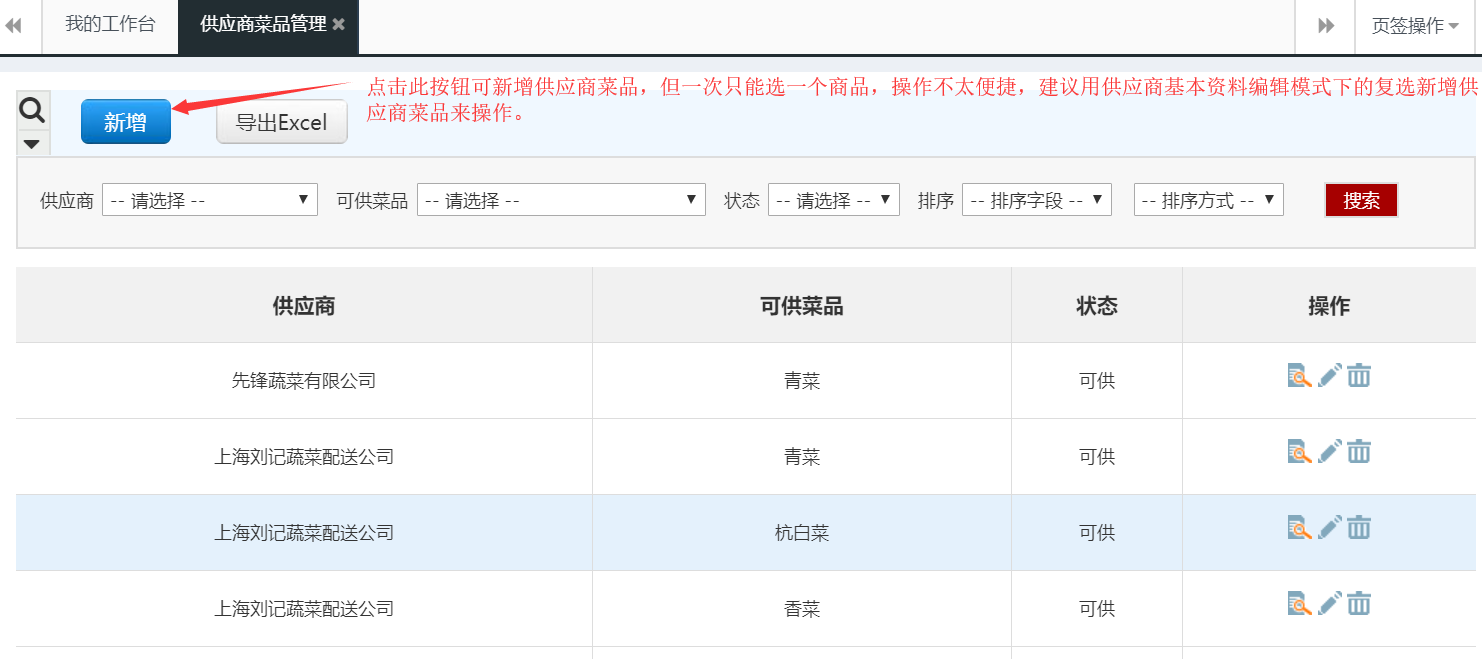The height and width of the screenshot is (659, 1482).
Task: Select 上海刘记蔬菜配送公司 in the 杭白菜 row
Action: [304, 533]
